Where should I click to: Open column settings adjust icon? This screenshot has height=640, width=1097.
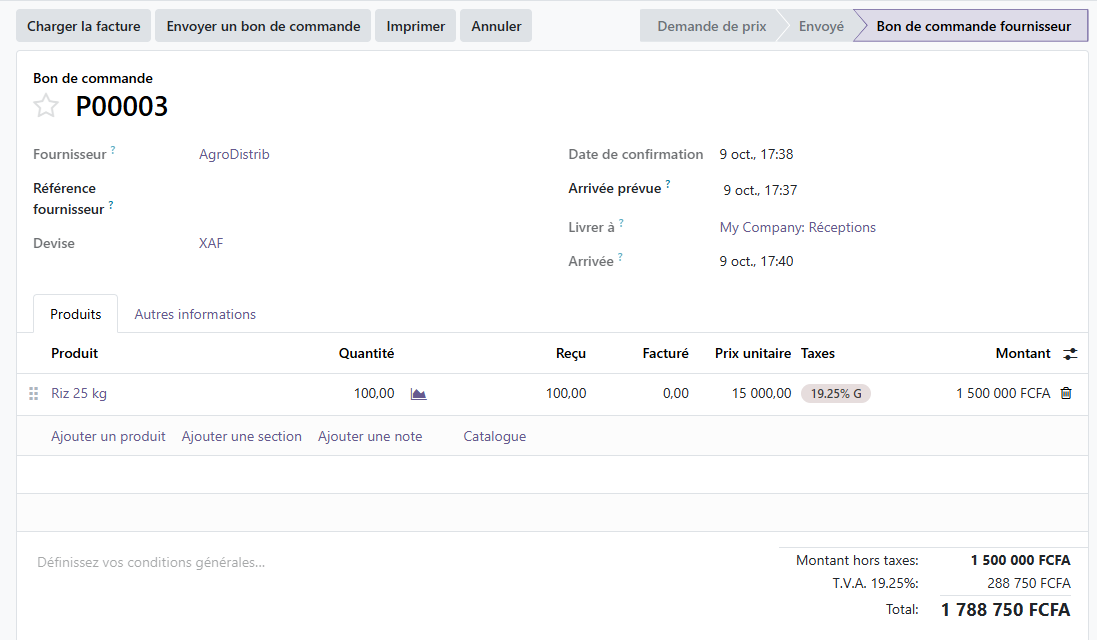[x=1070, y=354]
